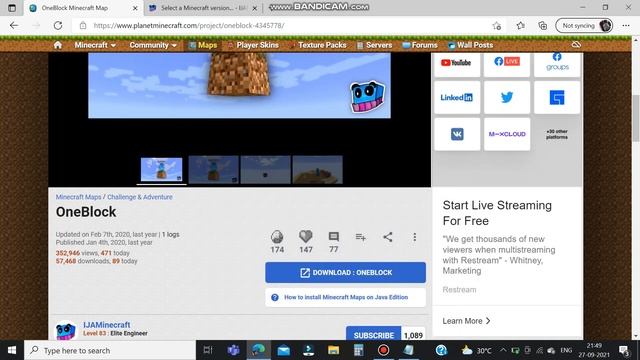
Task: Select the first gallery thumbnail
Action: pos(161,169)
